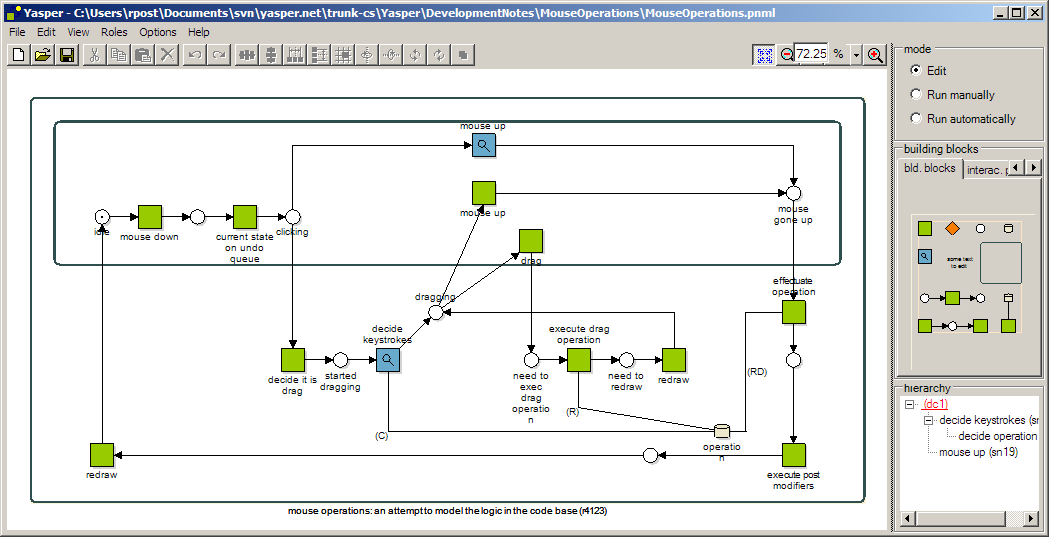
Task: Select (dc1) in the hierarchy tree
Action: click(x=935, y=404)
